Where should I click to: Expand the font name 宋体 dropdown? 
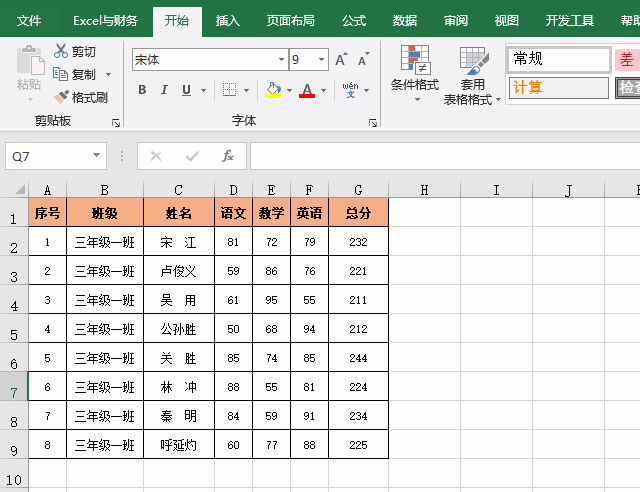[x=281, y=60]
